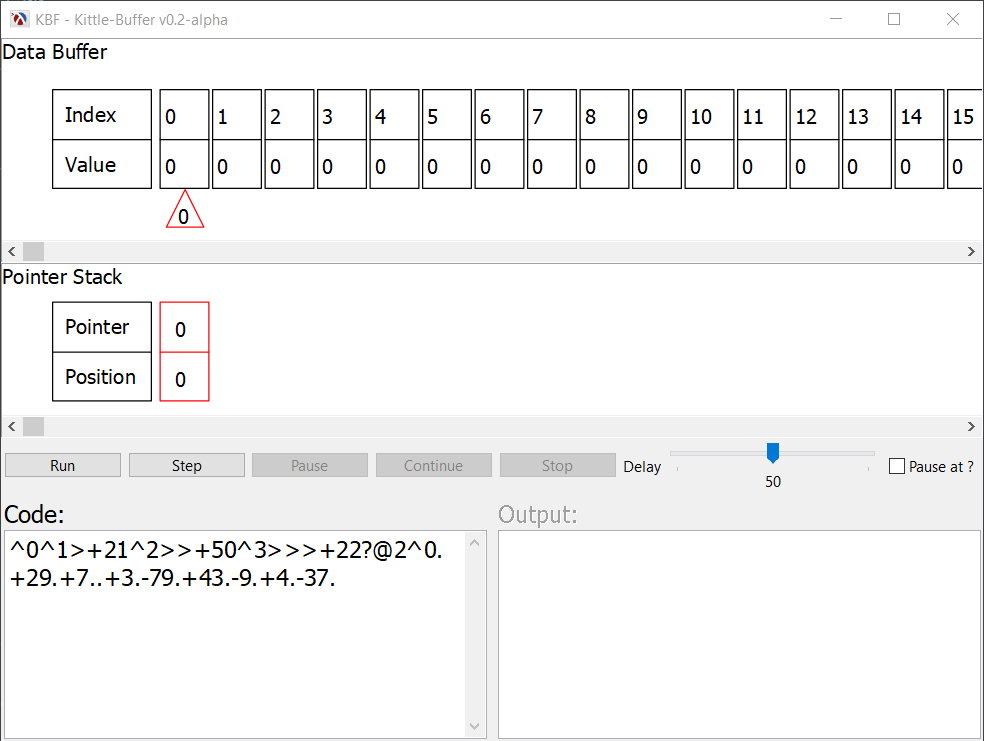This screenshot has width=984, height=741.
Task: Click the data buffer index 3 cell
Action: [342, 115]
